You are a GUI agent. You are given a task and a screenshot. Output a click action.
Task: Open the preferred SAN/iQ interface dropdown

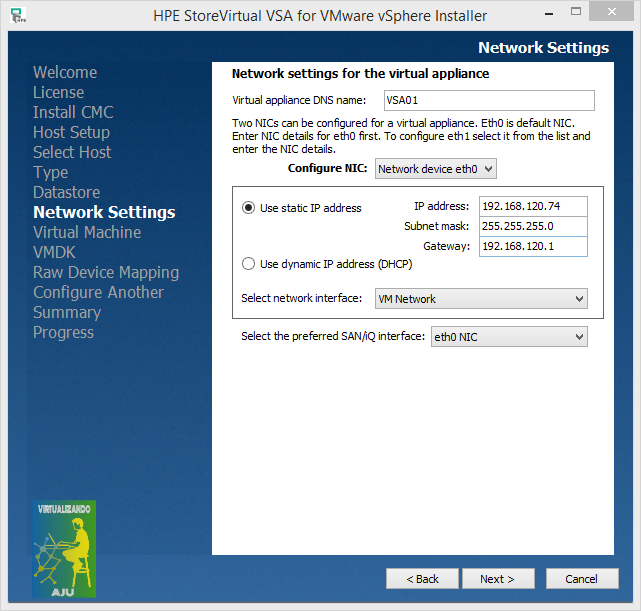click(508, 337)
